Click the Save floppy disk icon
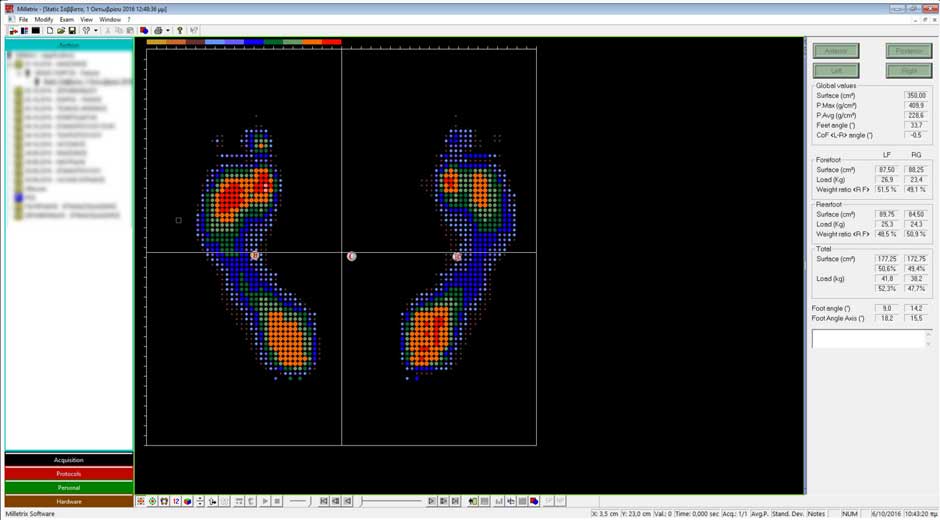 point(72,31)
